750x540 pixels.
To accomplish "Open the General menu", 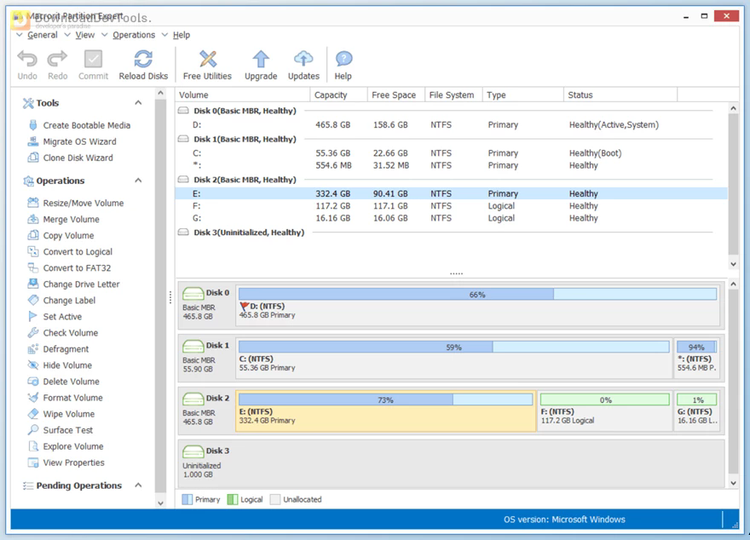I will [42, 35].
